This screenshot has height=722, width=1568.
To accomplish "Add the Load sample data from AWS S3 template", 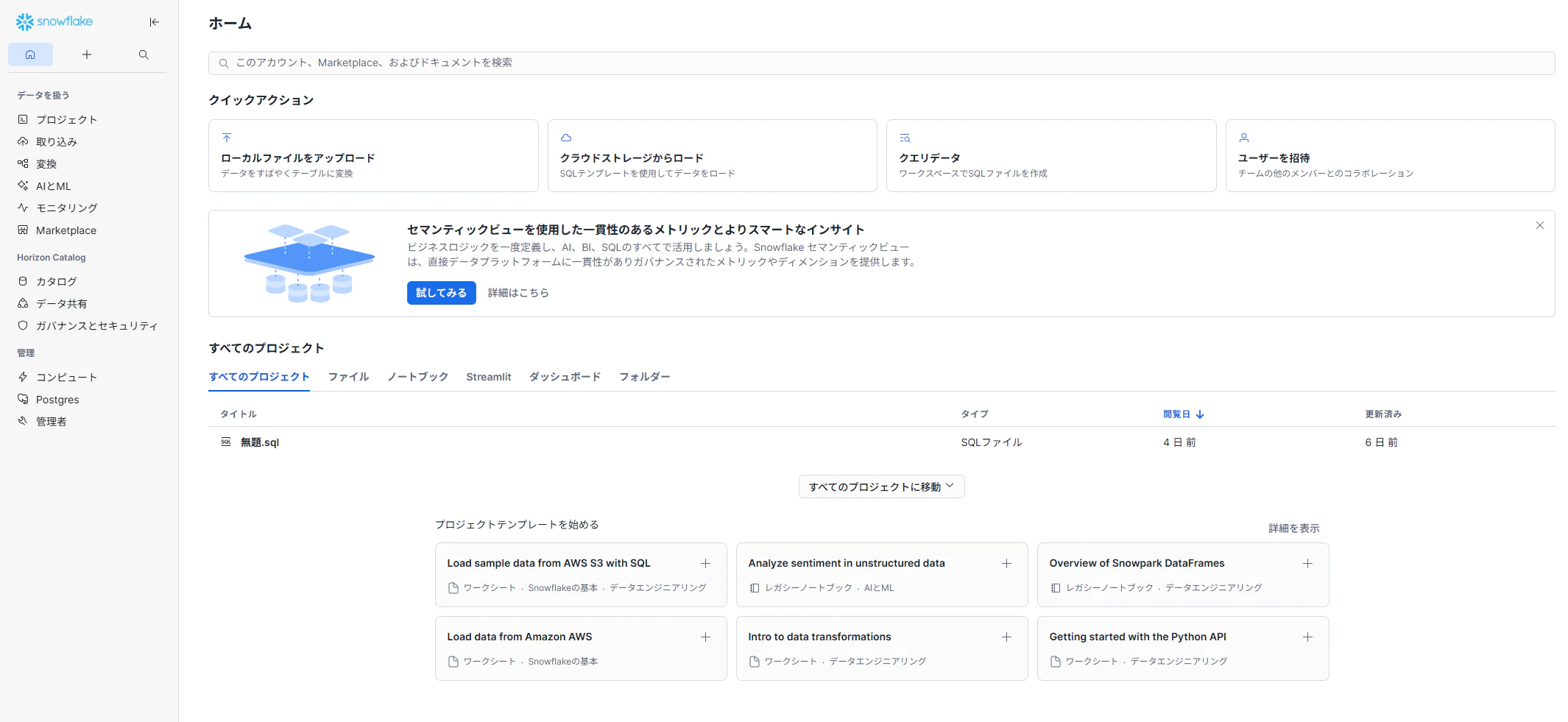I will click(x=705, y=563).
